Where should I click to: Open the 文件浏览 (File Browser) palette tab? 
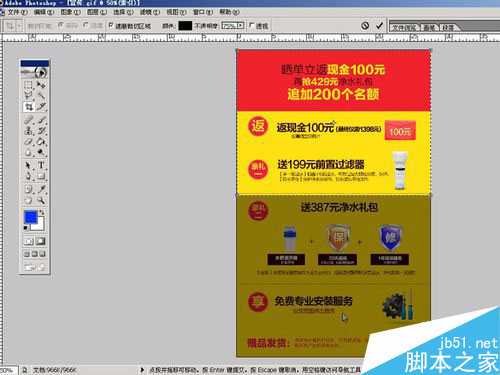(x=404, y=28)
